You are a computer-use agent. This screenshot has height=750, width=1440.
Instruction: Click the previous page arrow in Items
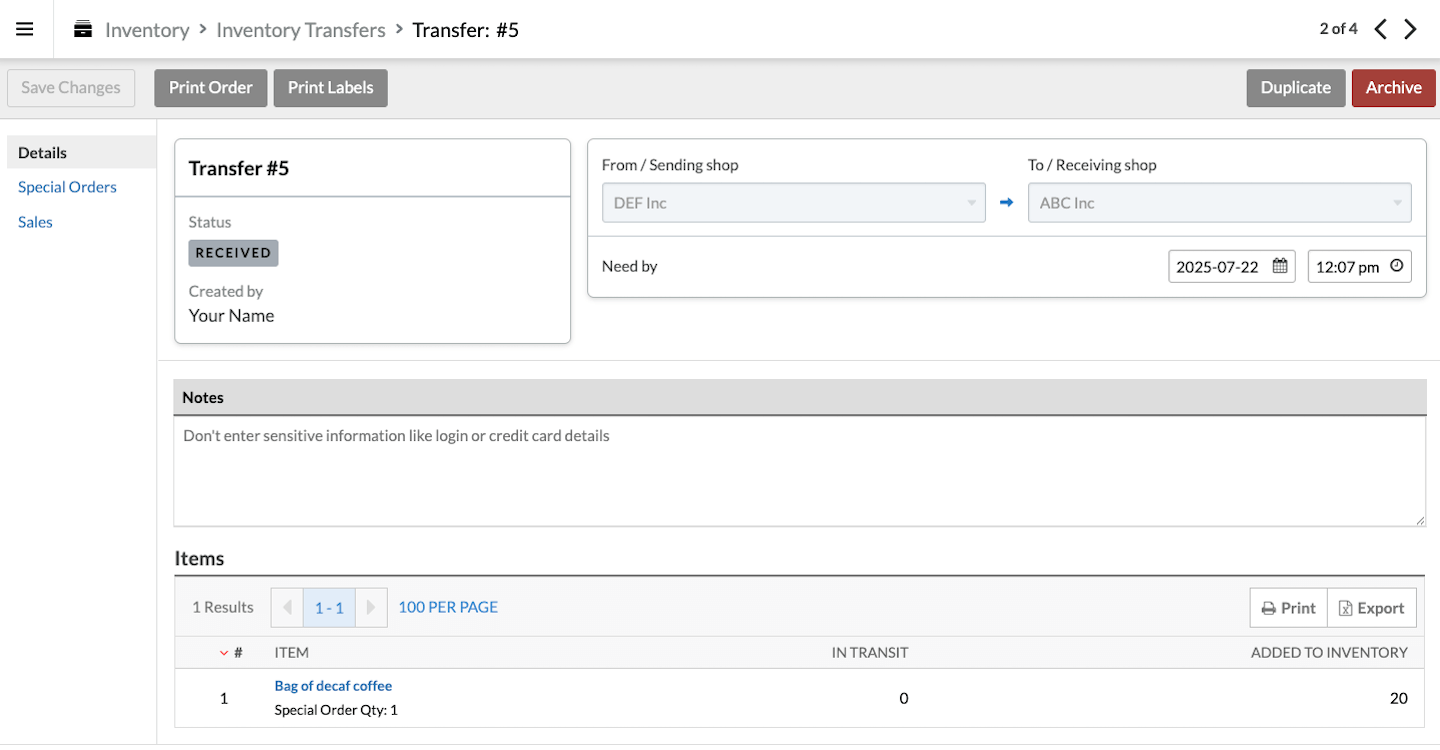tap(287, 607)
